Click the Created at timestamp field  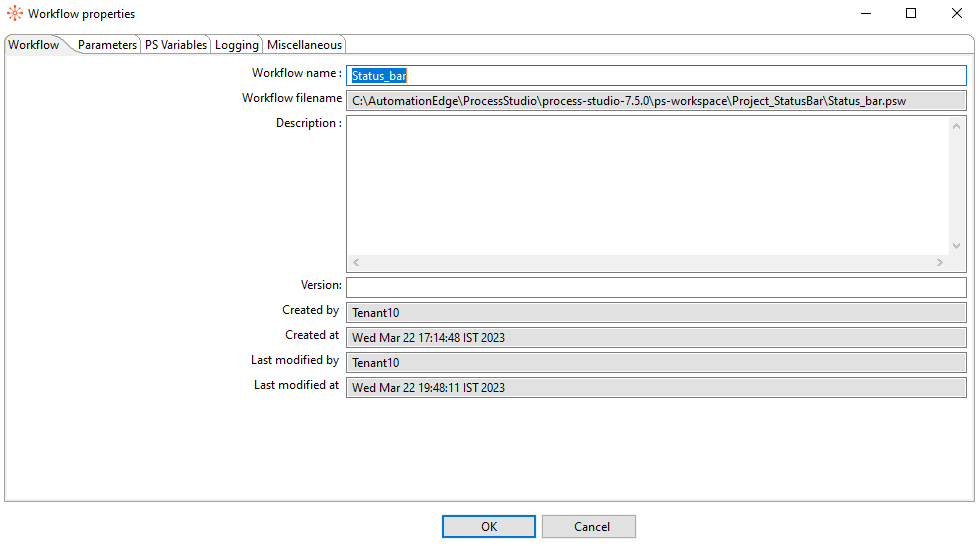pyautogui.click(x=656, y=338)
